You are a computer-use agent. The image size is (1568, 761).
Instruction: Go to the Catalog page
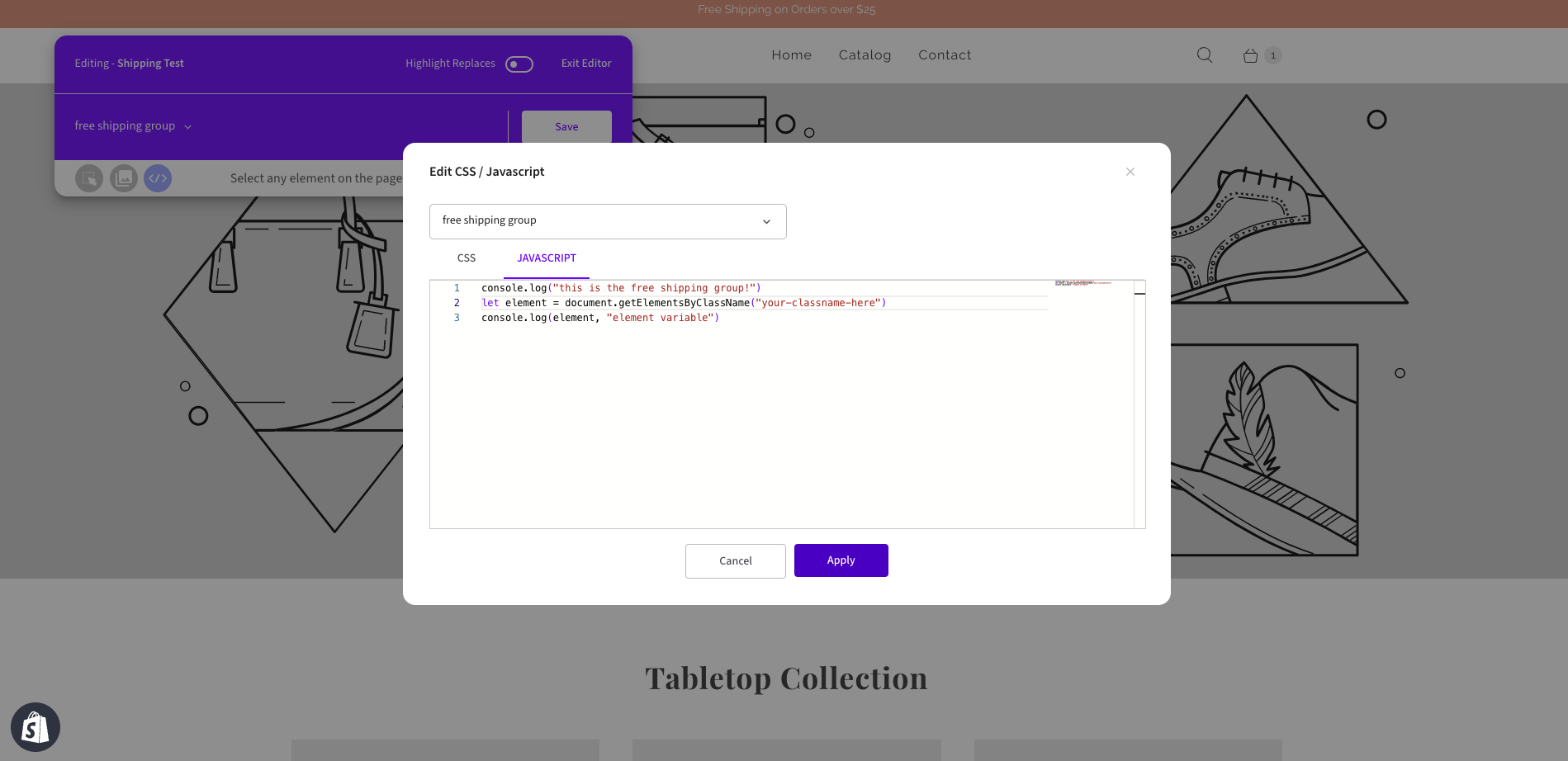(865, 55)
